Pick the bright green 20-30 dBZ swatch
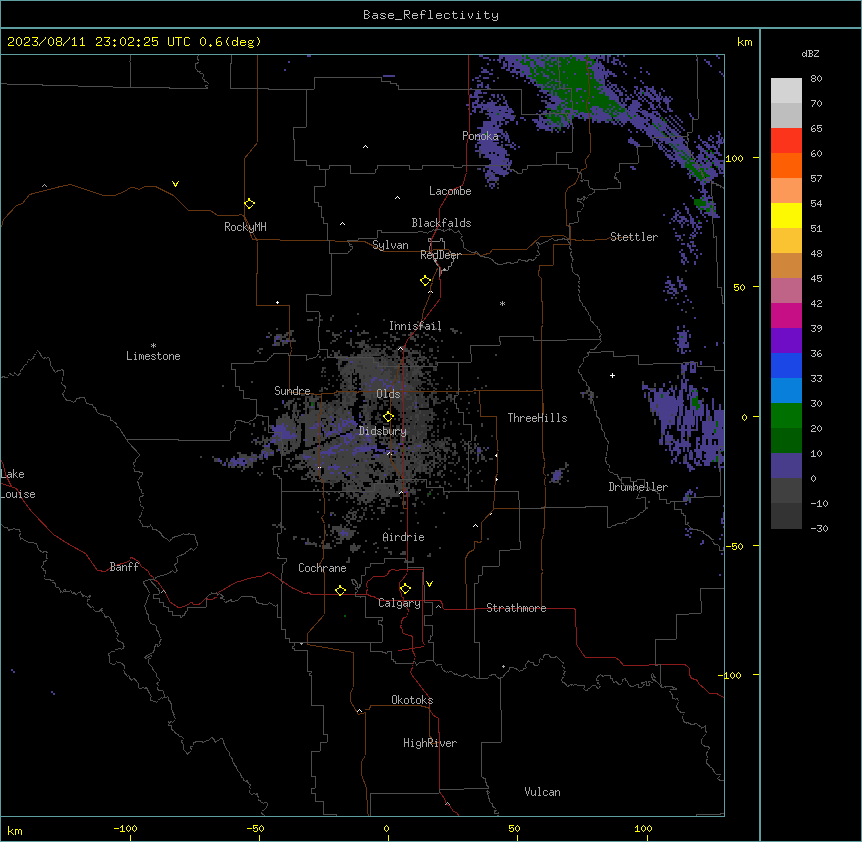The height and width of the screenshot is (842, 862). [786, 416]
